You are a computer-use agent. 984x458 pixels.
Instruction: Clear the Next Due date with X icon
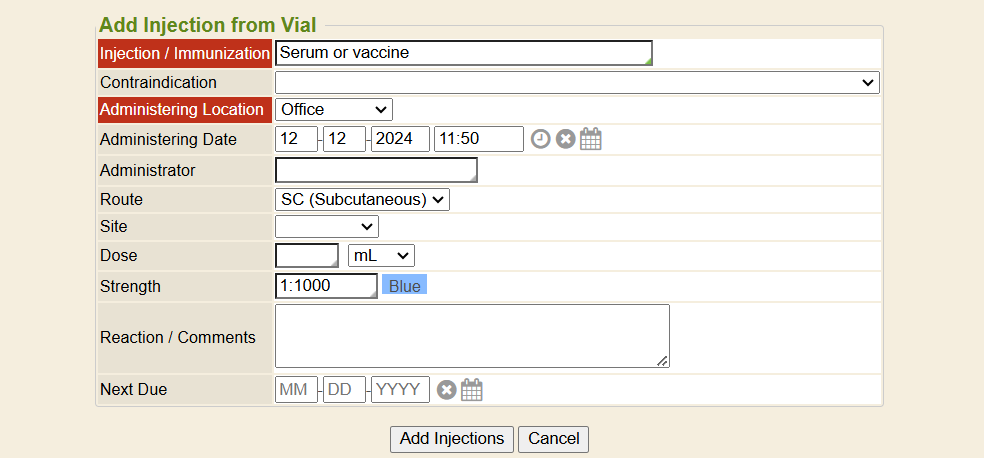point(446,390)
